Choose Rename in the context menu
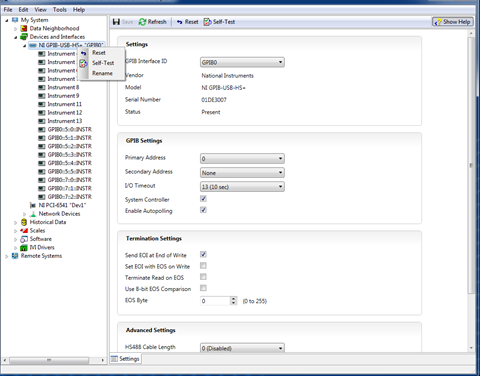Image resolution: width=480 pixels, height=376 pixels. tap(102, 73)
